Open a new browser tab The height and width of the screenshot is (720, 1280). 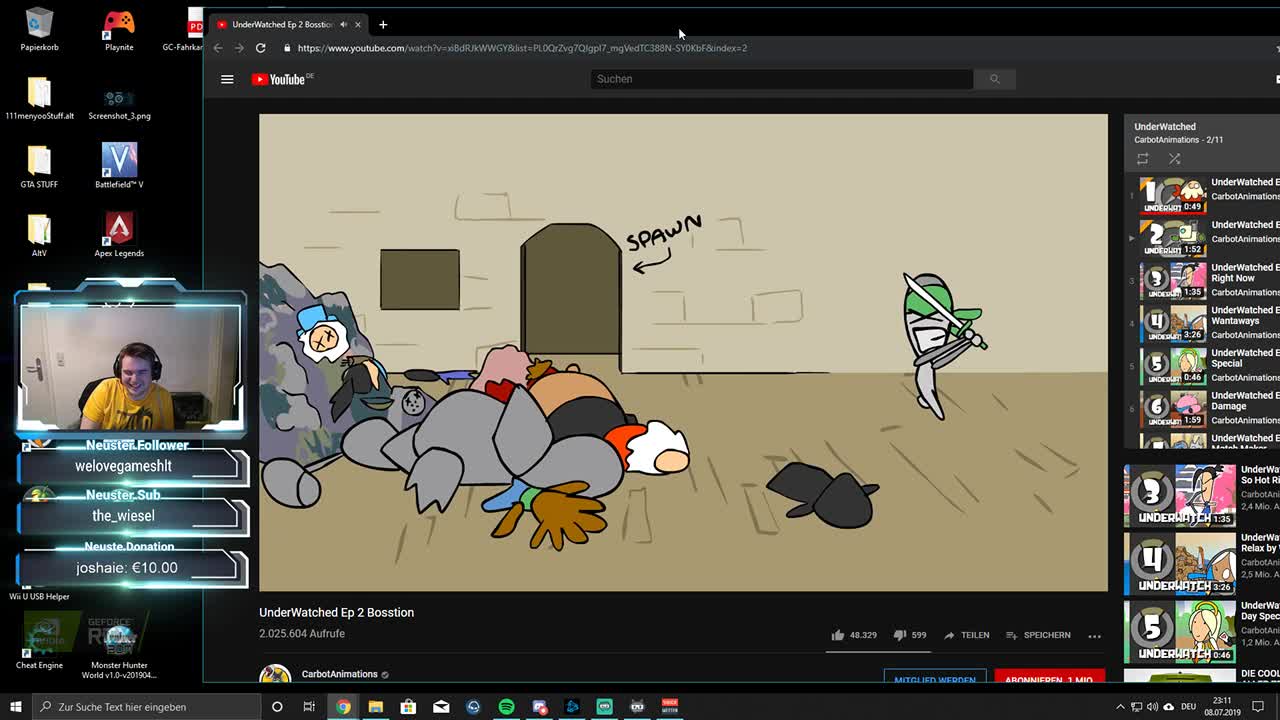coord(383,24)
